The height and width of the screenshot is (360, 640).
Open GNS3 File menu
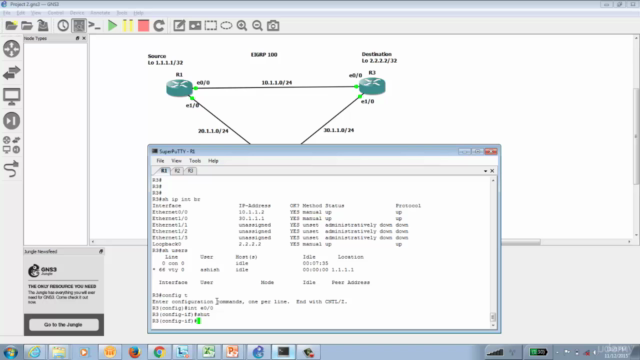coord(7,13)
